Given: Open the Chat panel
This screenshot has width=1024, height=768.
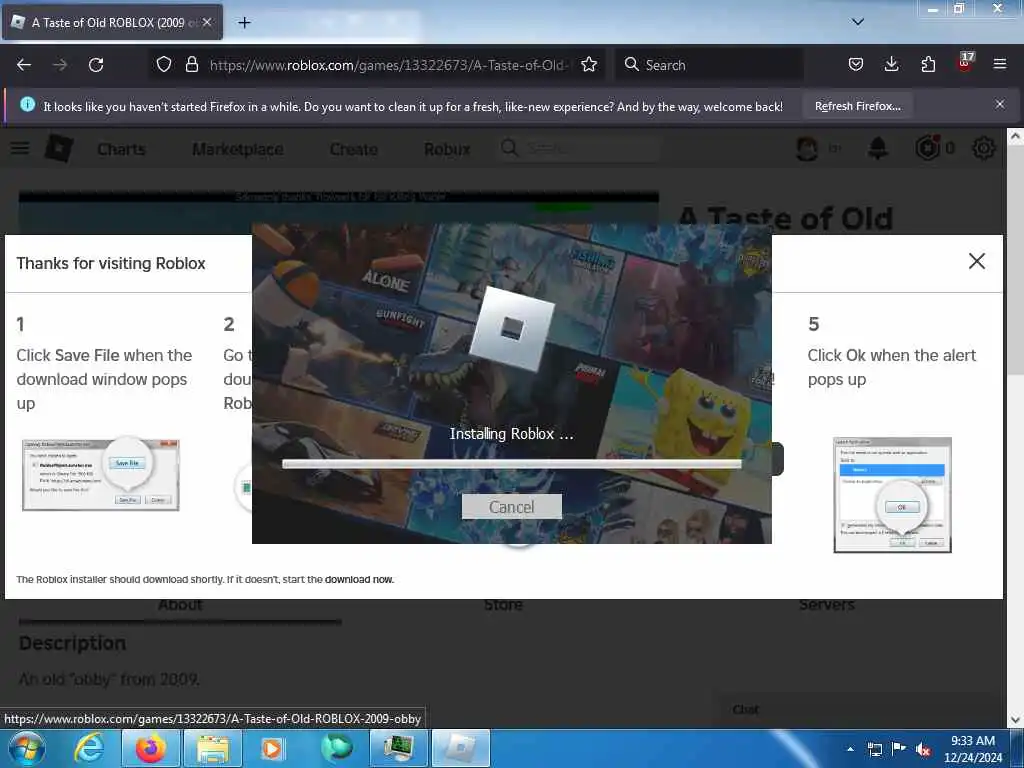Looking at the screenshot, I should pyautogui.click(x=745, y=709).
